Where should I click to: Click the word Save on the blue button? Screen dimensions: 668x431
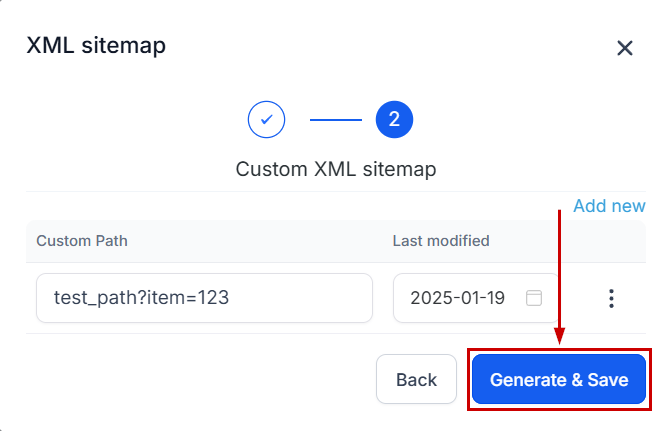tap(608, 380)
